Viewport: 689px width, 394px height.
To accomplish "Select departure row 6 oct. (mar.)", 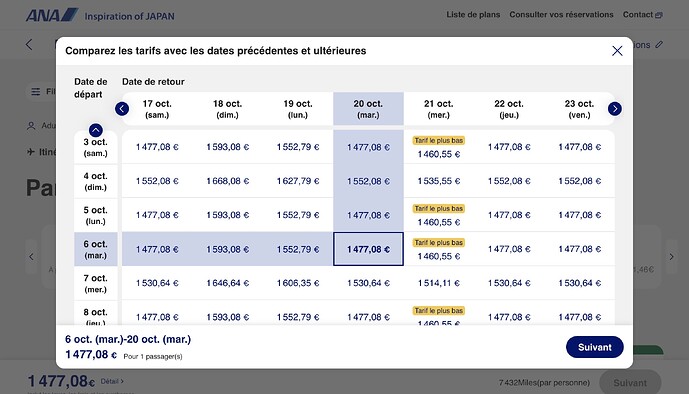I will pyautogui.click(x=96, y=249).
